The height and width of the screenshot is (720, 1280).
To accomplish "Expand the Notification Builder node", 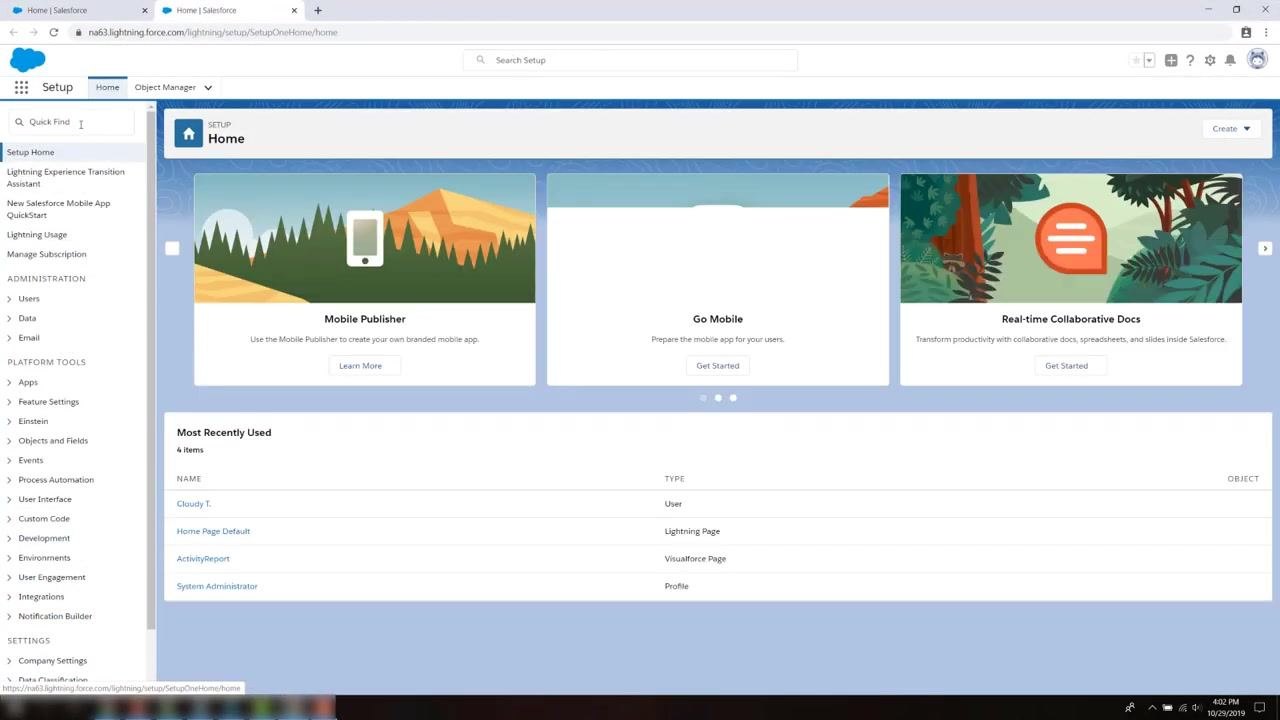I will [9, 616].
